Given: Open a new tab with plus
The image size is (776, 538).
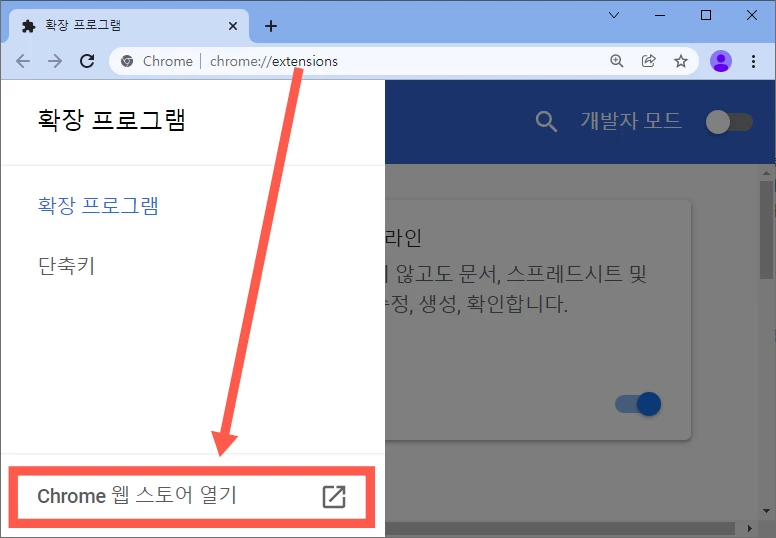Looking at the screenshot, I should 271,26.
